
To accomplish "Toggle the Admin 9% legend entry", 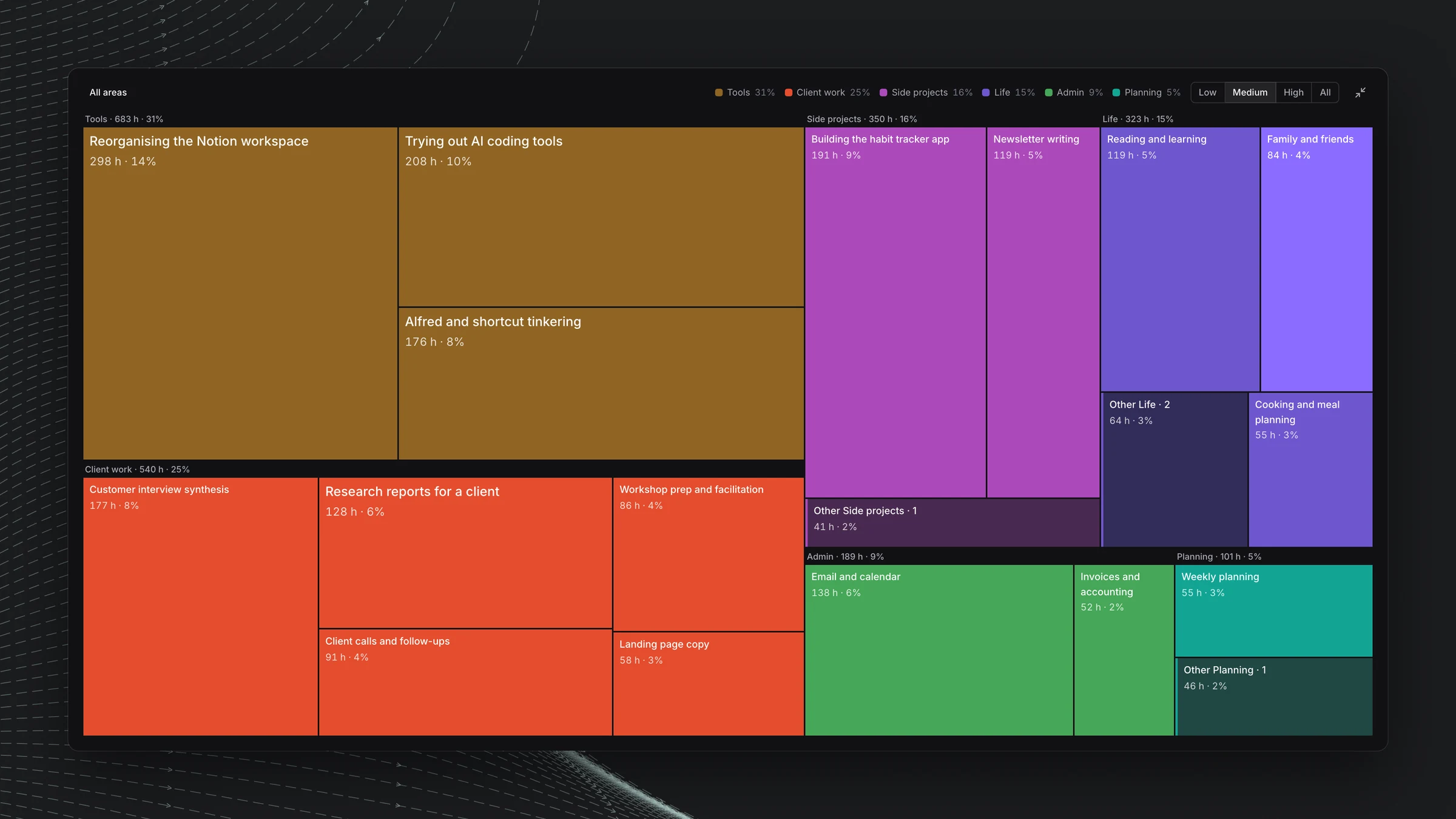I will point(1074,92).
